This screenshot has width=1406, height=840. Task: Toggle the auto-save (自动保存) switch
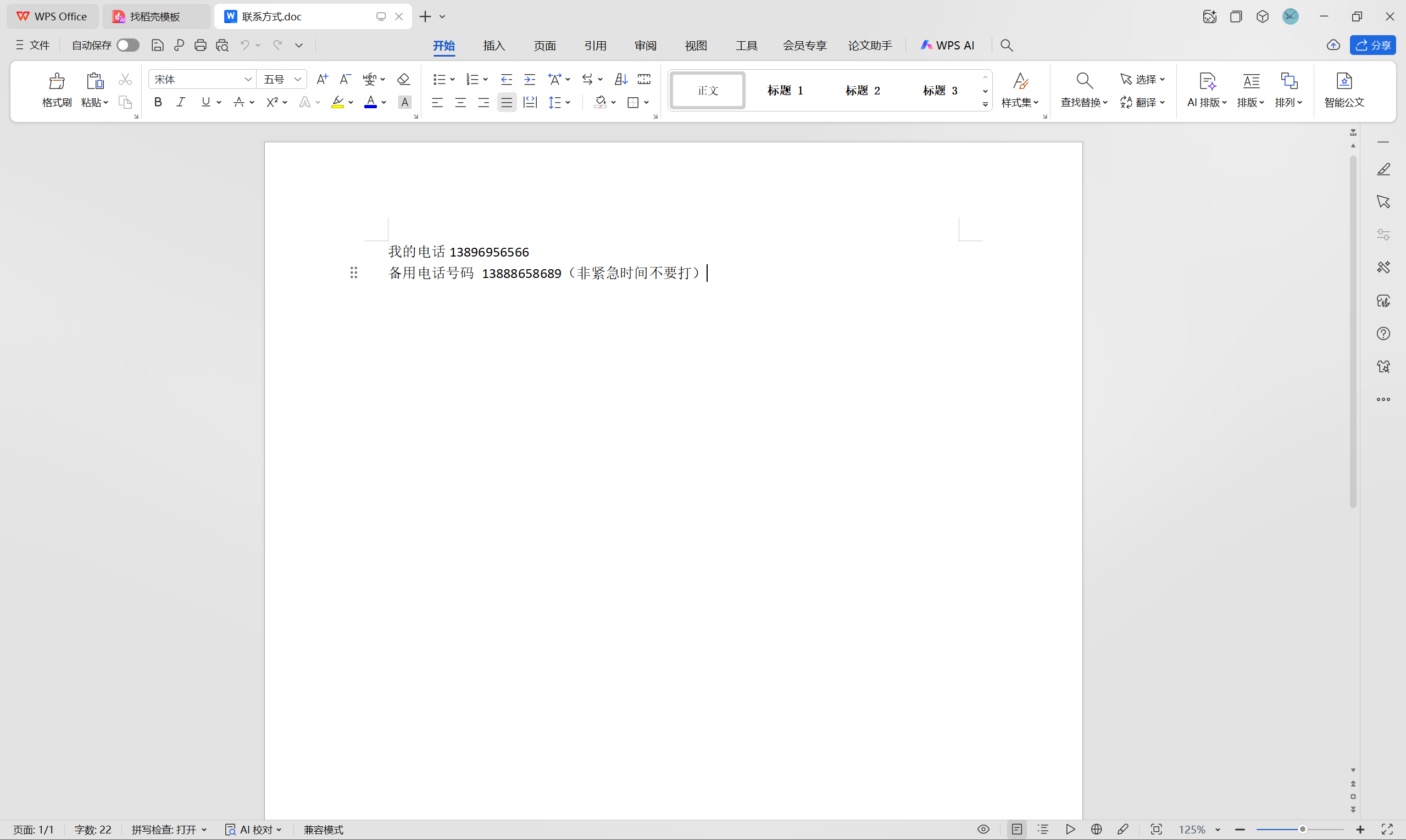tap(128, 45)
